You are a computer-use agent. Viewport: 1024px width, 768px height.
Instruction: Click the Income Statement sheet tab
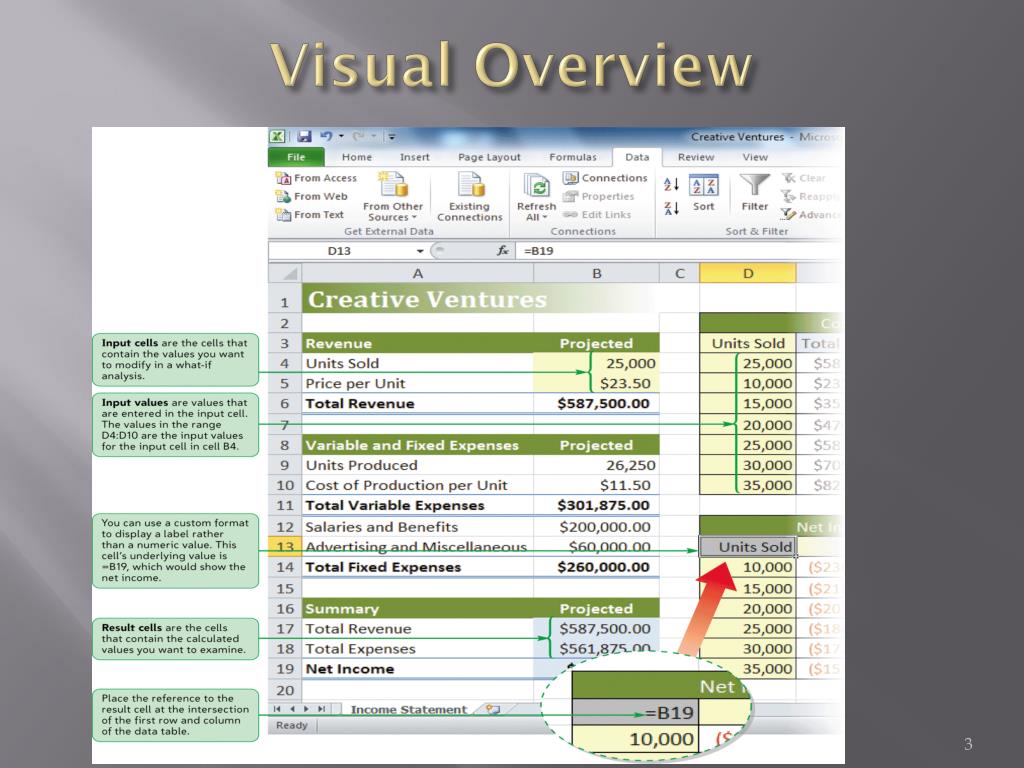point(409,709)
